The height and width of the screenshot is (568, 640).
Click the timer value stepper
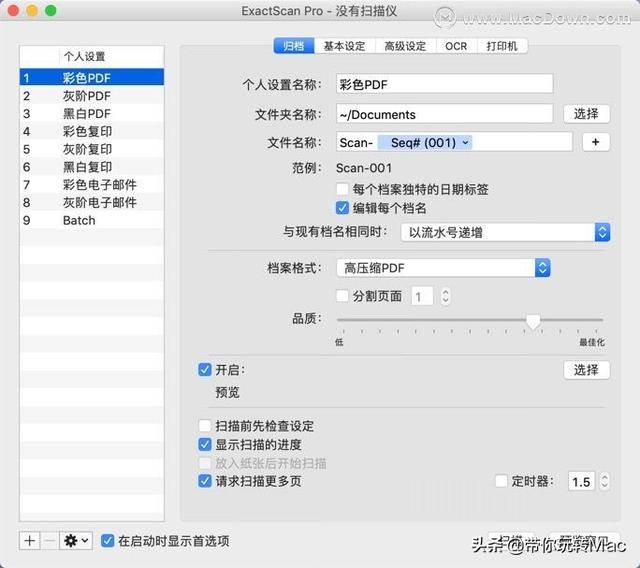coord(604,481)
